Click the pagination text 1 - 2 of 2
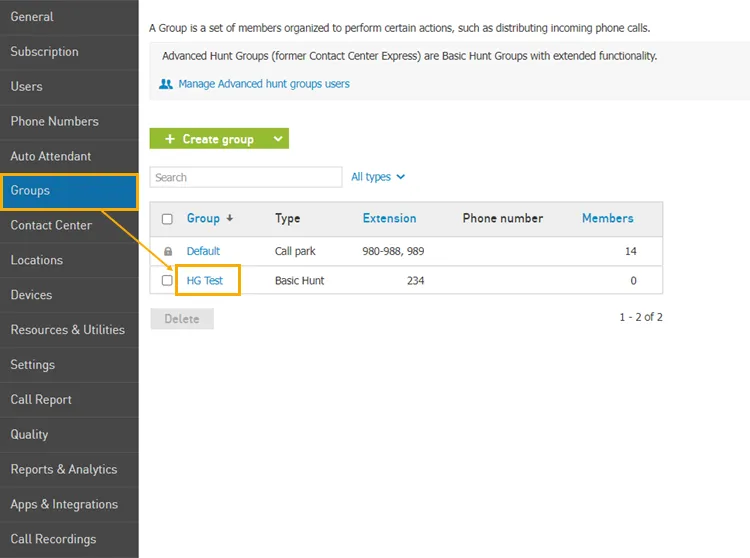This screenshot has width=750, height=558. tap(641, 317)
